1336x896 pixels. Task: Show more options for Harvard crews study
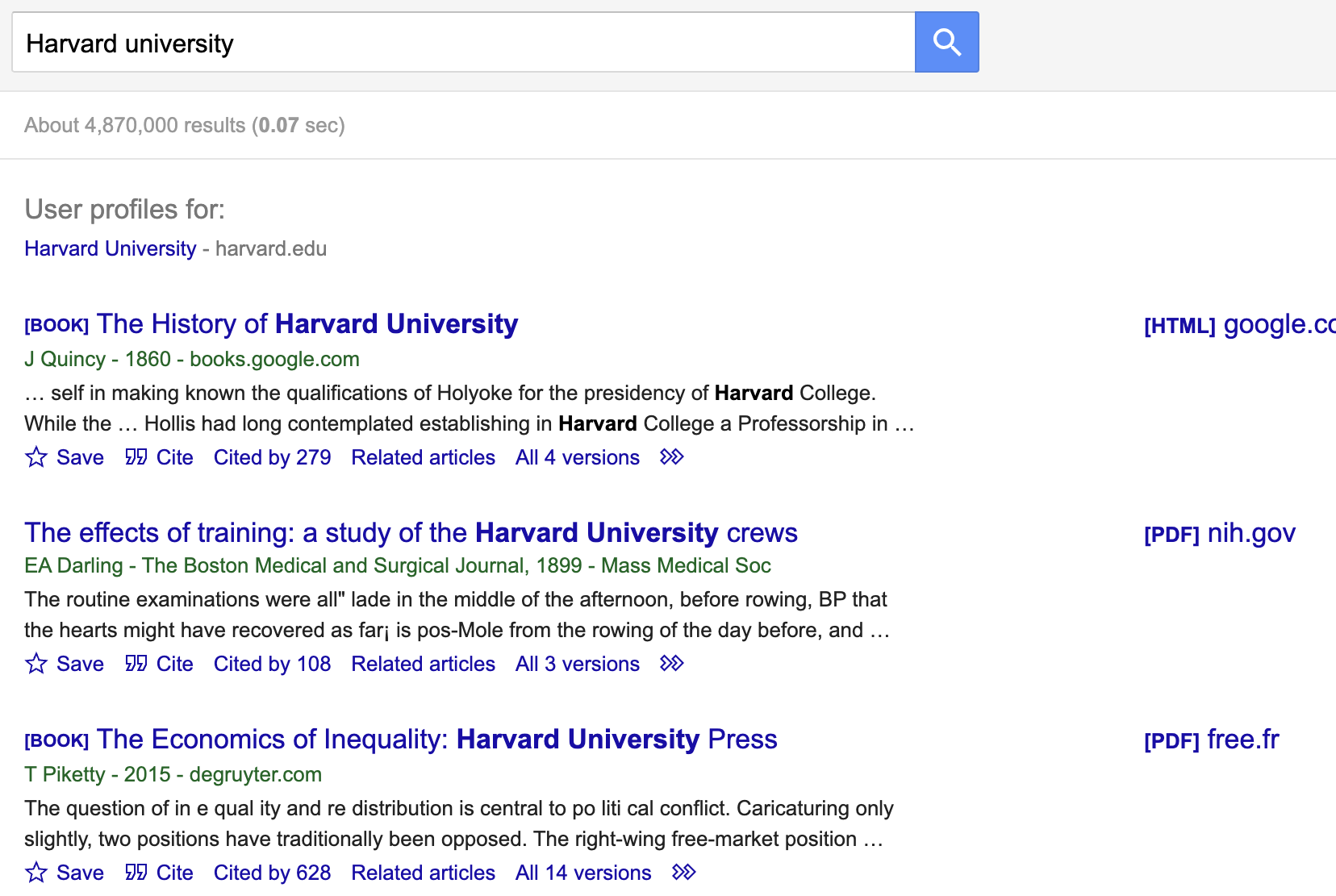(671, 664)
